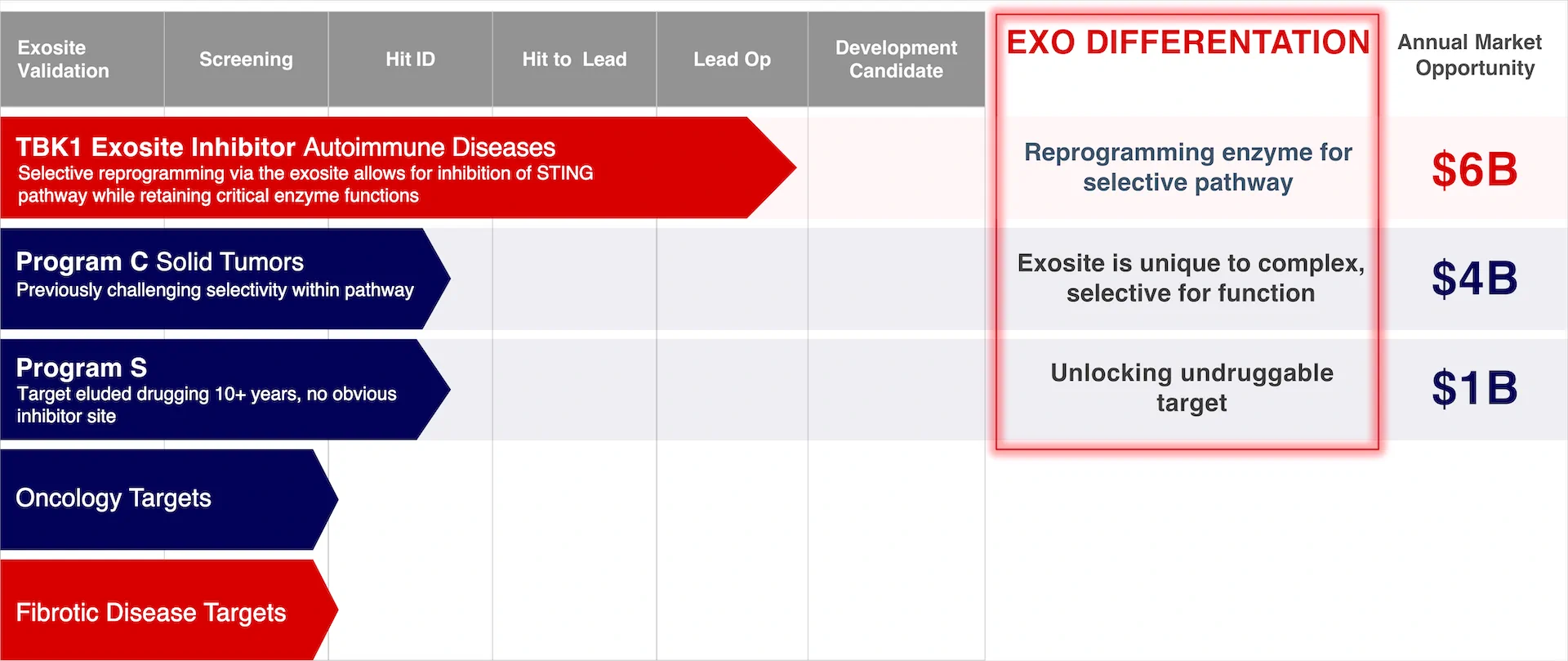This screenshot has height=661, width=1568.
Task: Click the STING pathway description text
Action: point(305,185)
